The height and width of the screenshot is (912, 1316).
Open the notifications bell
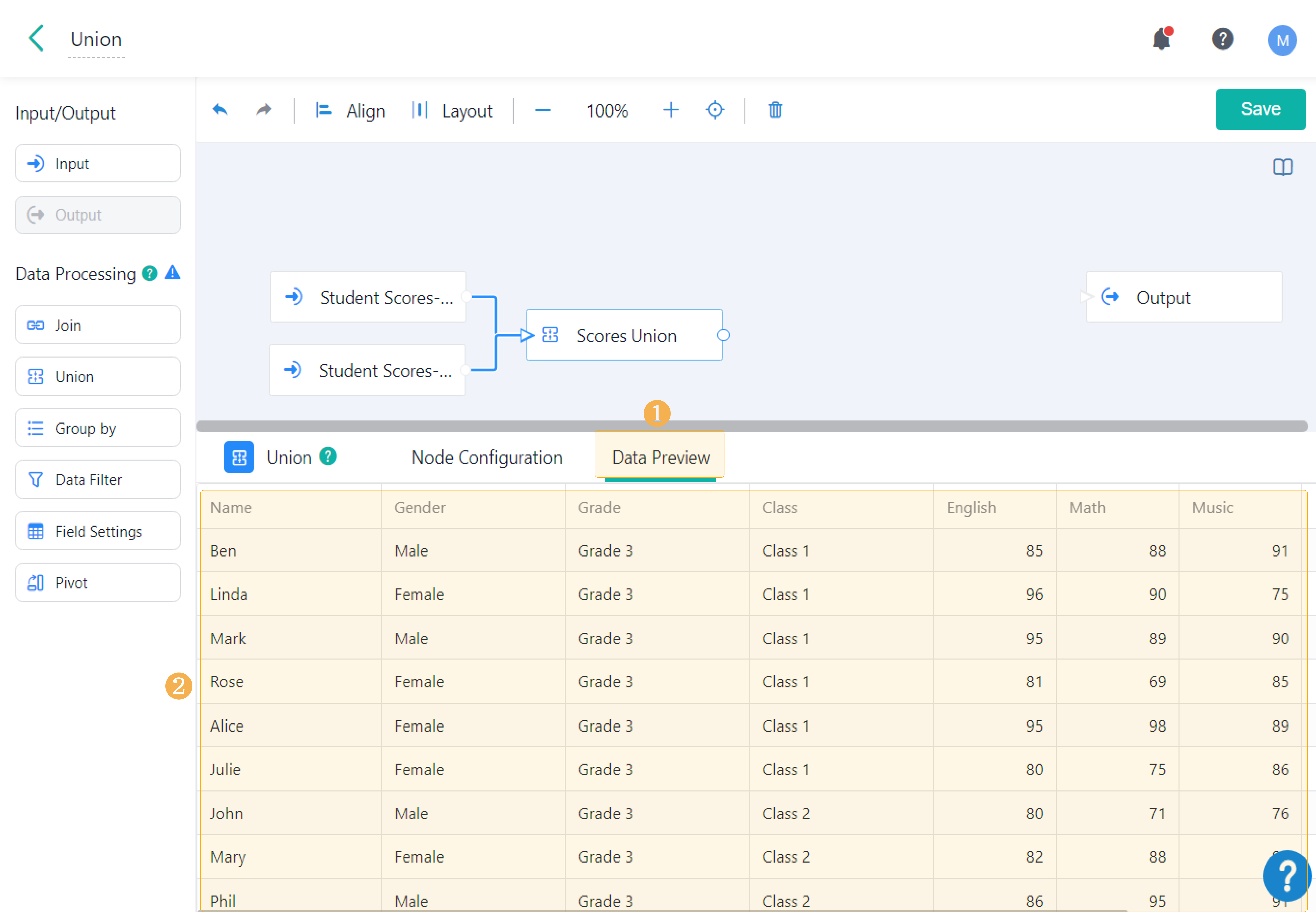pos(1162,39)
